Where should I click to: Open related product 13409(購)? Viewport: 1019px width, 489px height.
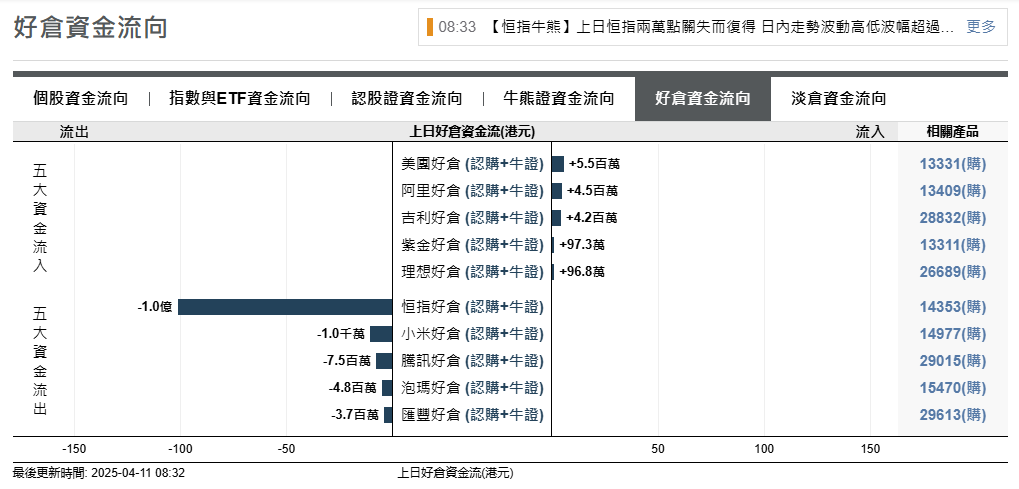point(952,191)
